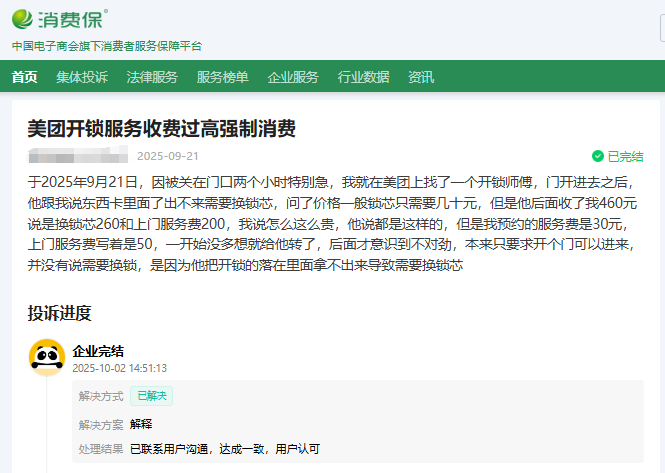665x473 pixels.
Task: Go to the 集体投诉 section
Action: click(x=82, y=77)
